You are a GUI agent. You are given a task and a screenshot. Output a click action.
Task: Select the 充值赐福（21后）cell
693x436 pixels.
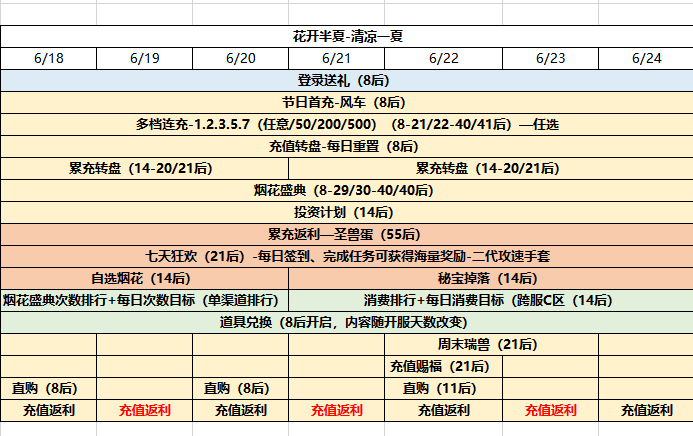click(443, 366)
